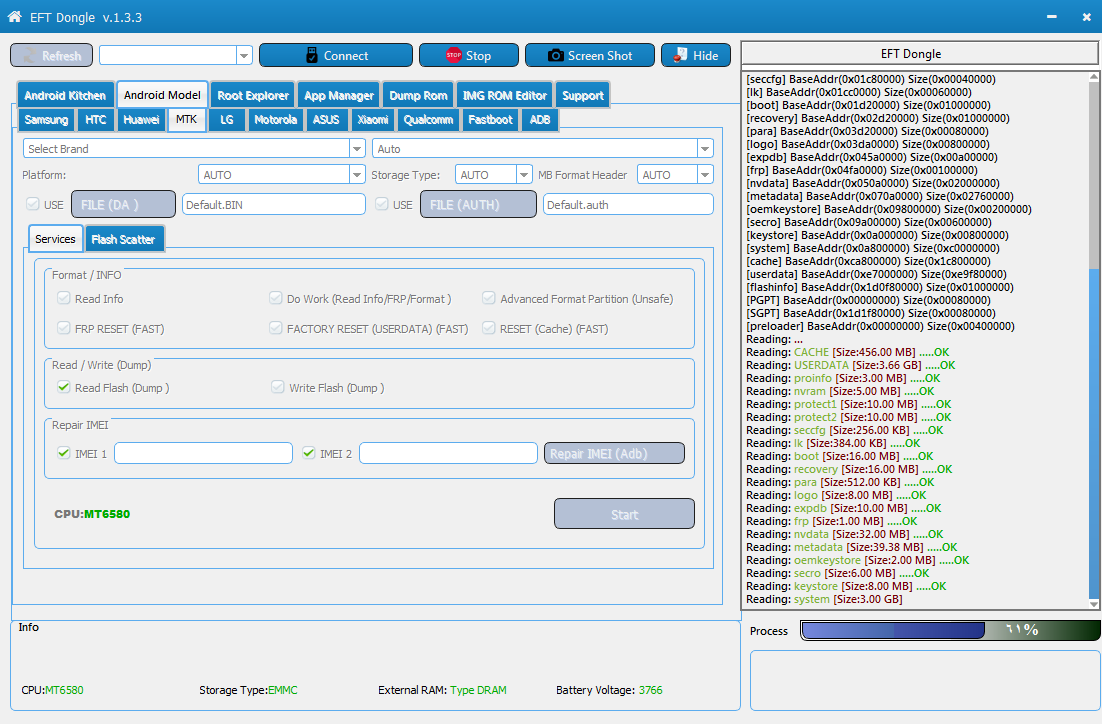Open the port dropdown next to Refresh
Screen dimensions: 1102x724
(244, 55)
